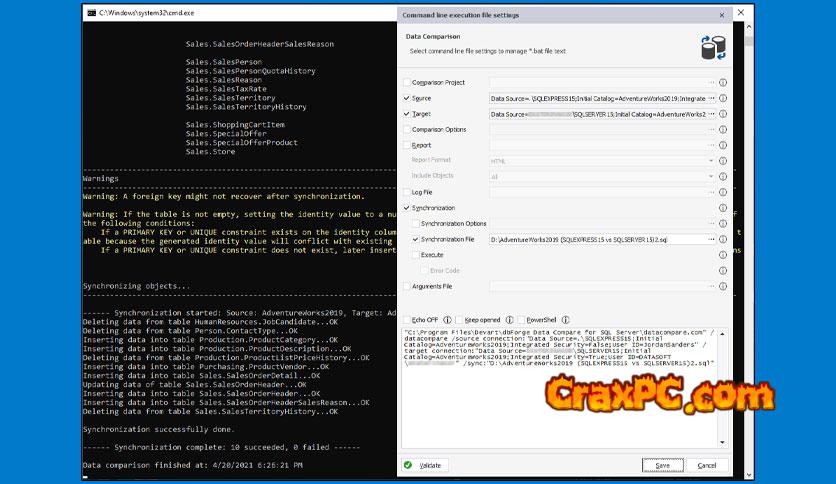Enable the Comparison Project checkbox
The image size is (836, 484).
(x=406, y=83)
